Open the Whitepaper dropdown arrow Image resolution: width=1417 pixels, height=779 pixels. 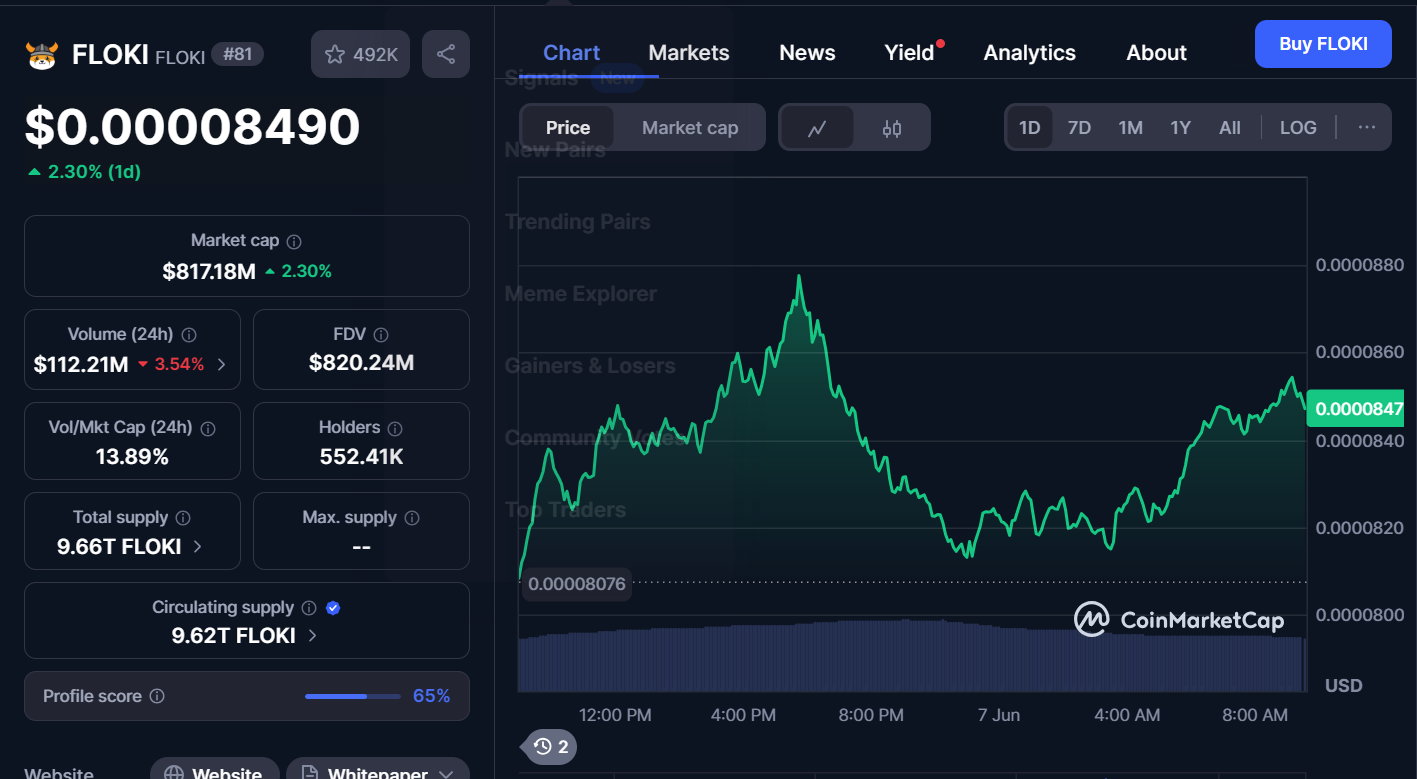point(446,774)
